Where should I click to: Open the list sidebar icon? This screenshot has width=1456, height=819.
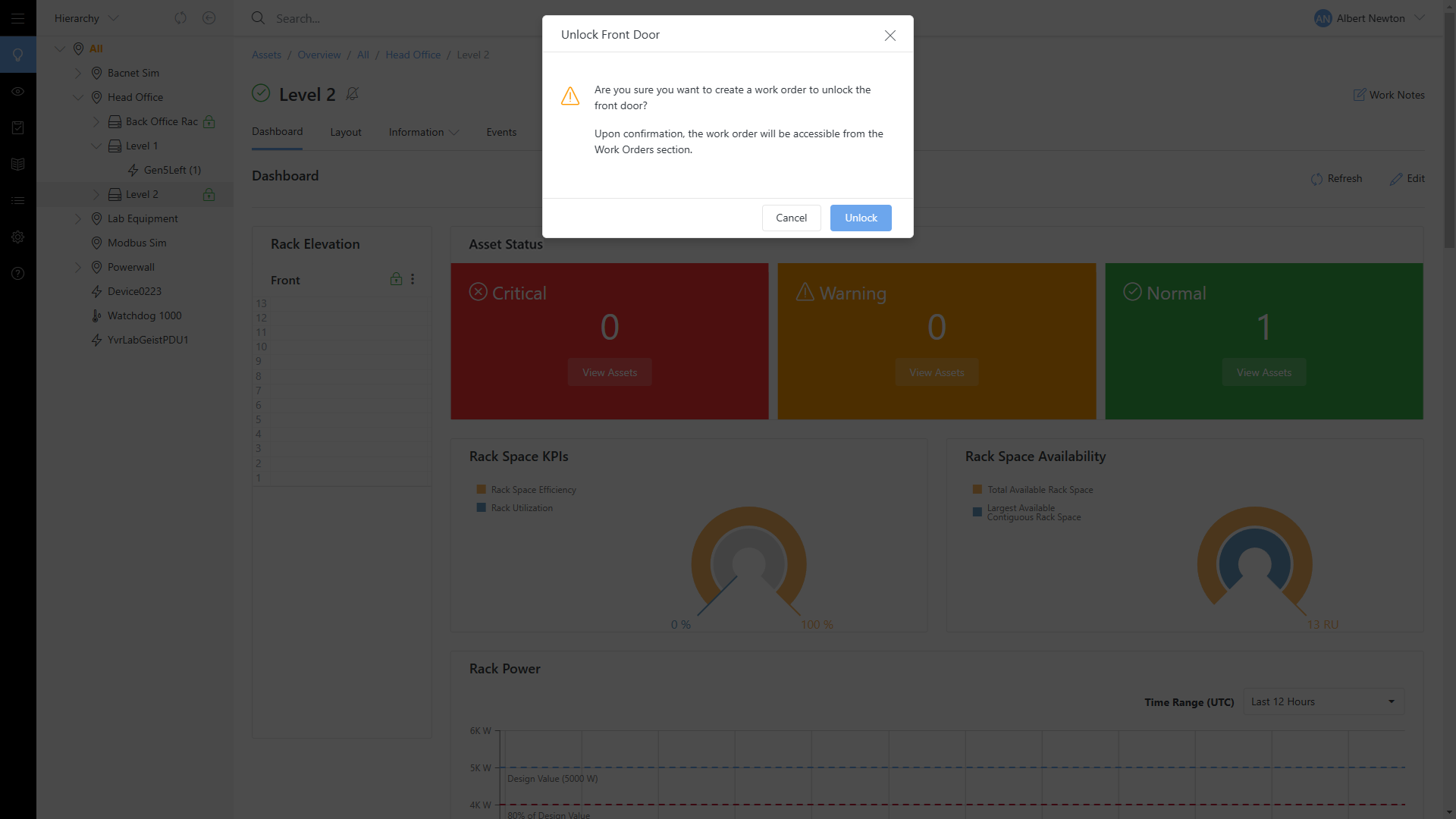(x=17, y=200)
